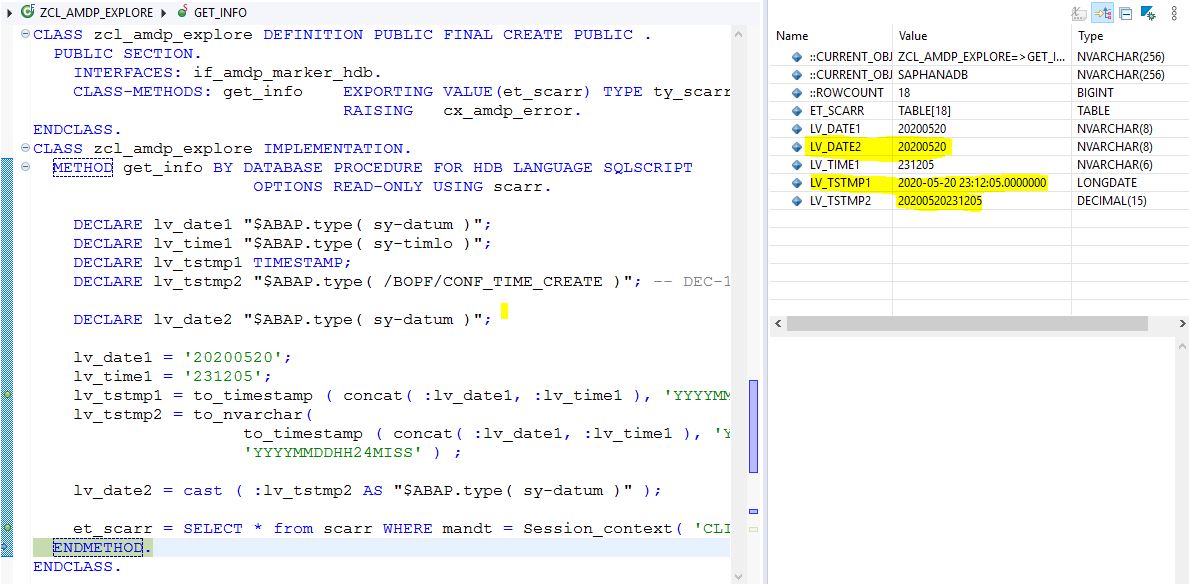Click the method icon beside GET_INFO breadcrumb
Image resolution: width=1189 pixels, height=584 pixels.
pyautogui.click(x=181, y=13)
